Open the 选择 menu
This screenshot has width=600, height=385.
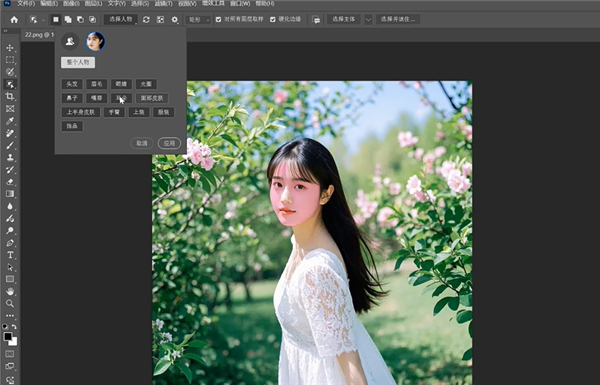point(139,3)
